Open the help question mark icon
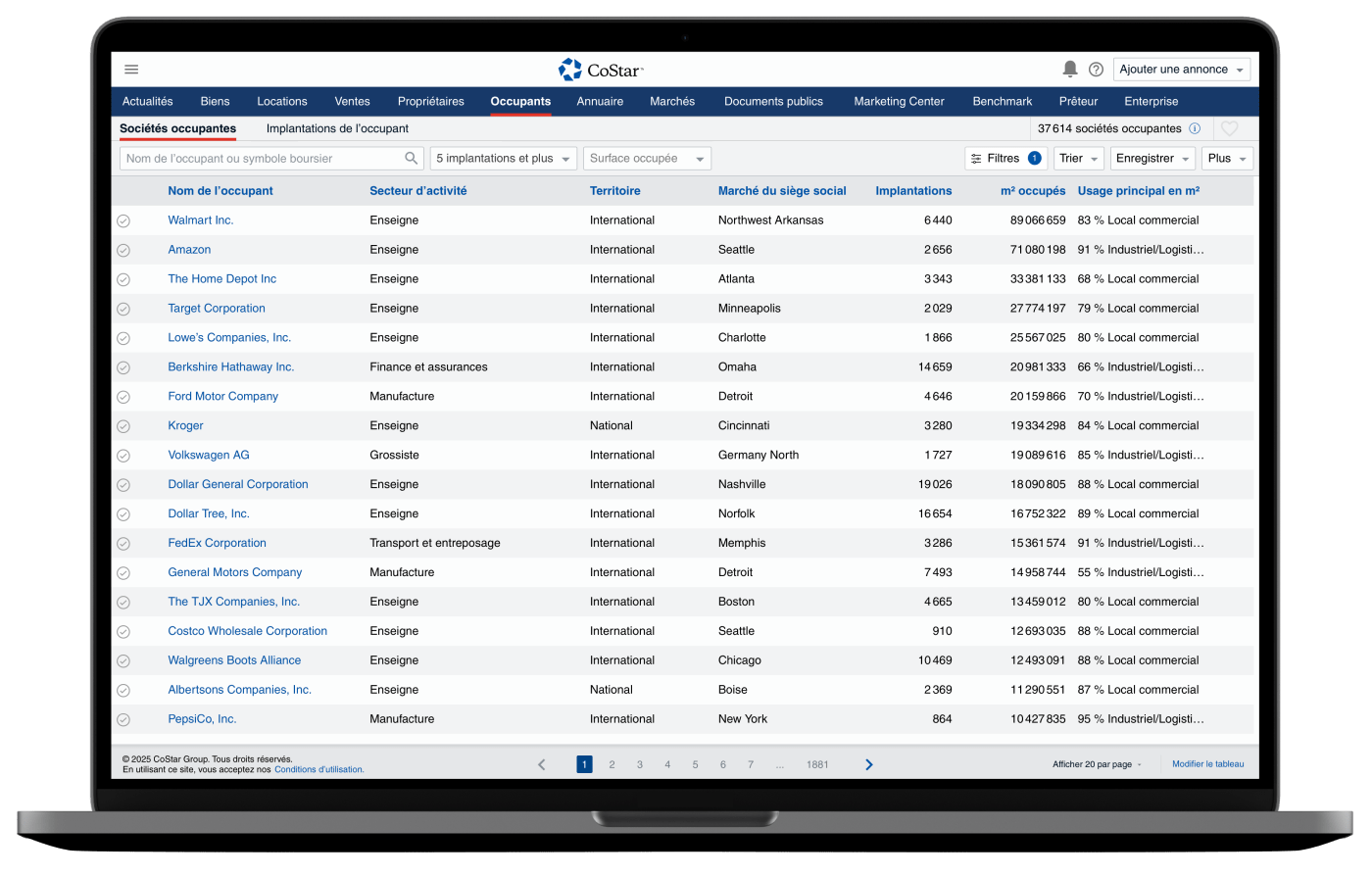The image size is (1372, 876). [1096, 70]
